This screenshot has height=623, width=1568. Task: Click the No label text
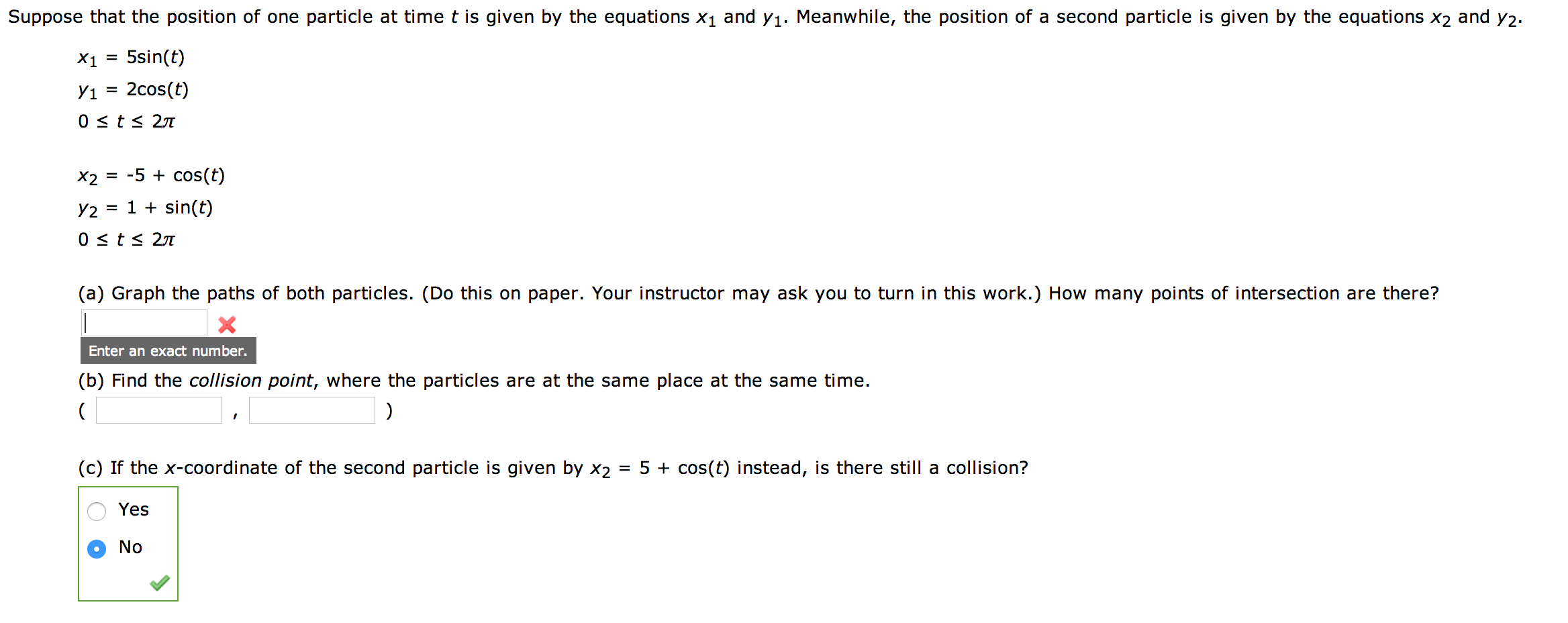tap(130, 546)
